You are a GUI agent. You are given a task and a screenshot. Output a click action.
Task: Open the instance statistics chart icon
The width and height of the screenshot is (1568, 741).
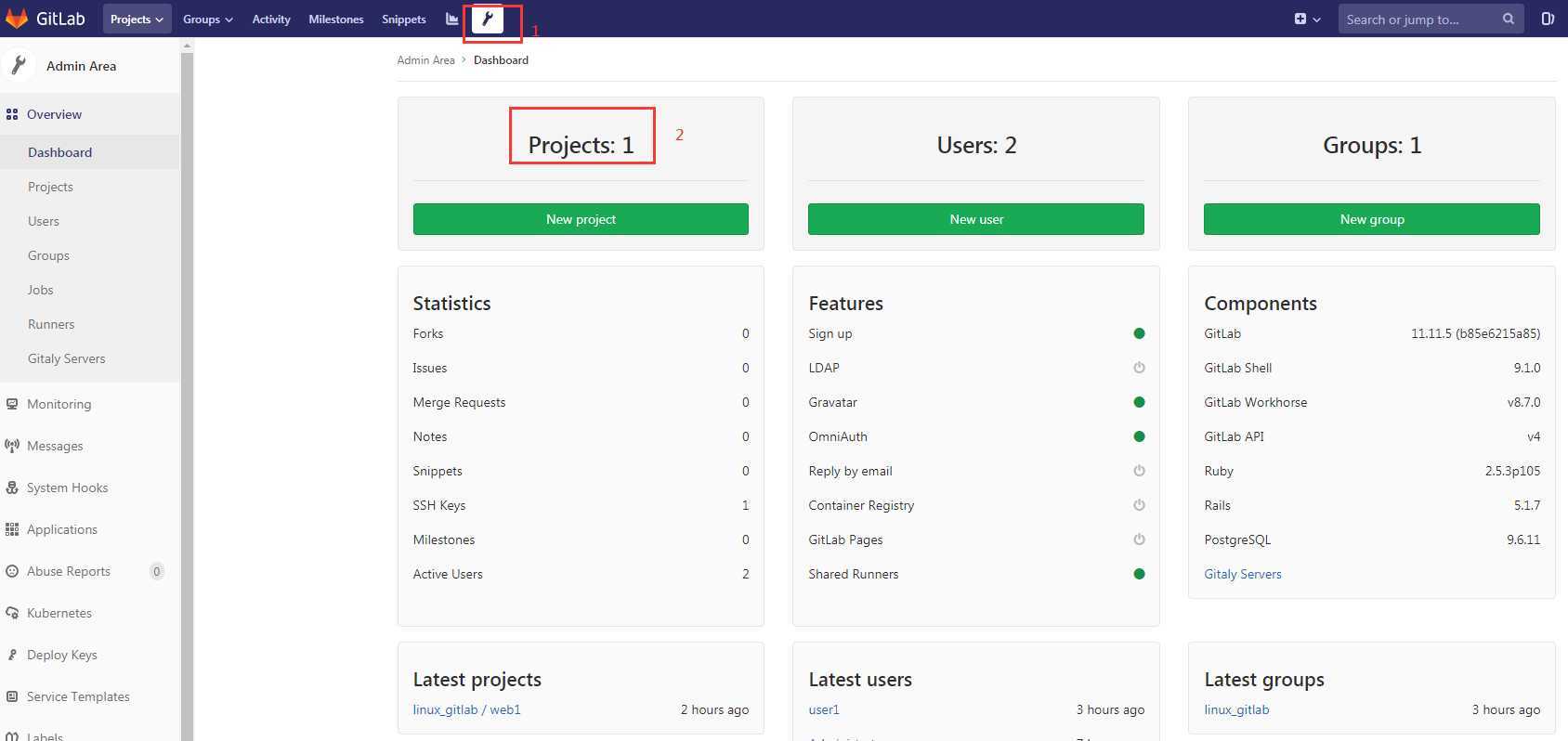452,19
